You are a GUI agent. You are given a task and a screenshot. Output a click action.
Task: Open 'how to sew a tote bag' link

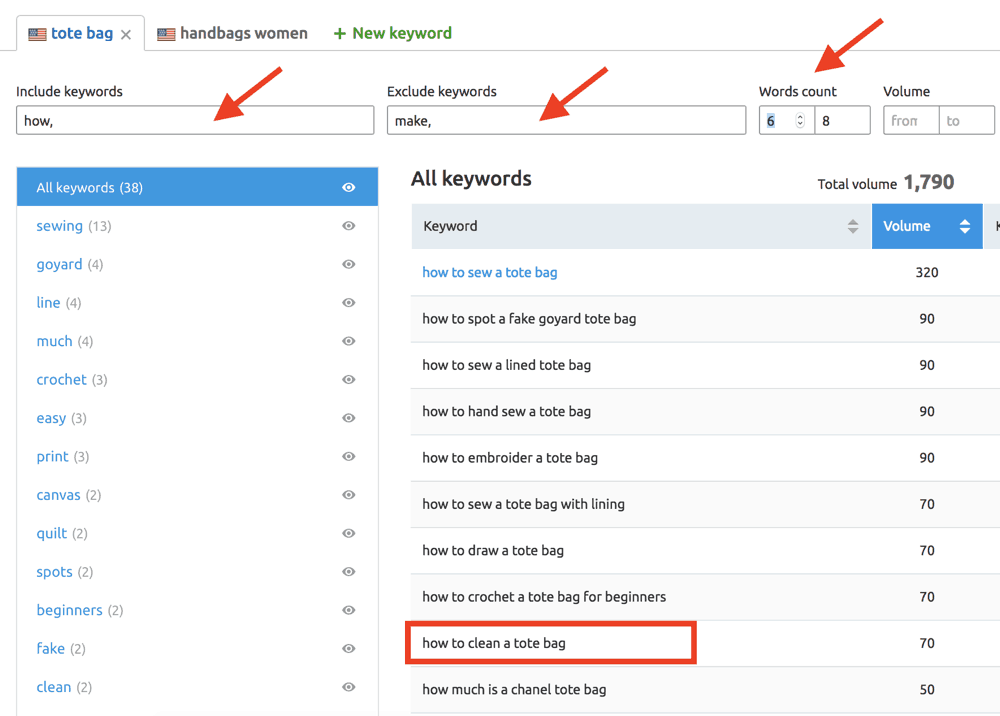point(490,273)
